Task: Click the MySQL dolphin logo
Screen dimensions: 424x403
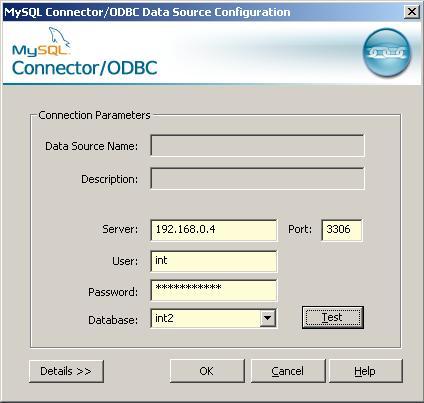Action: 41,42
